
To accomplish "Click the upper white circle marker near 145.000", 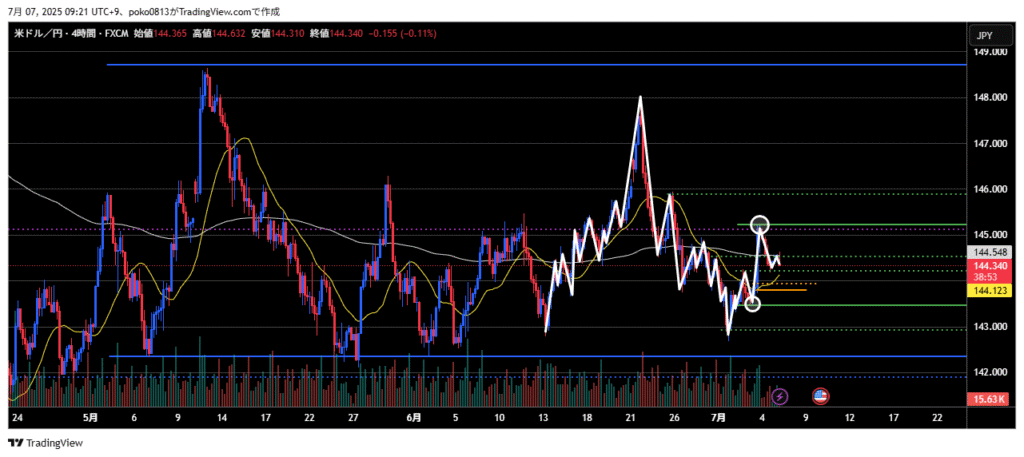I will [759, 225].
